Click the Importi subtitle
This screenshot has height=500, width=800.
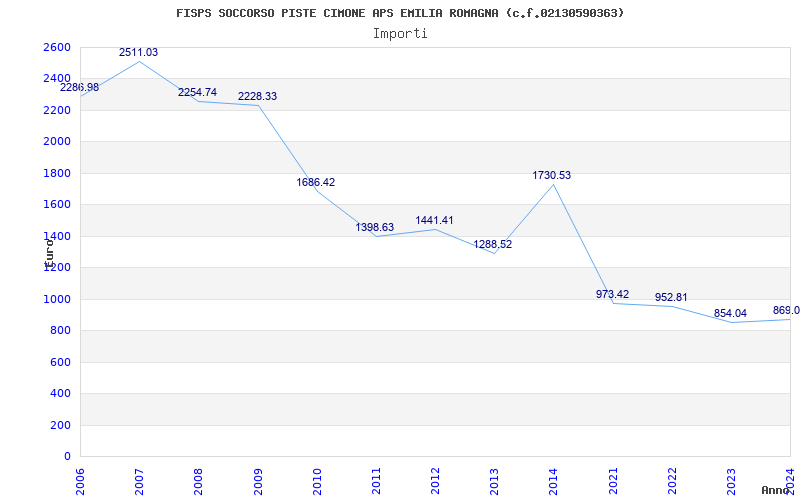coord(400,34)
